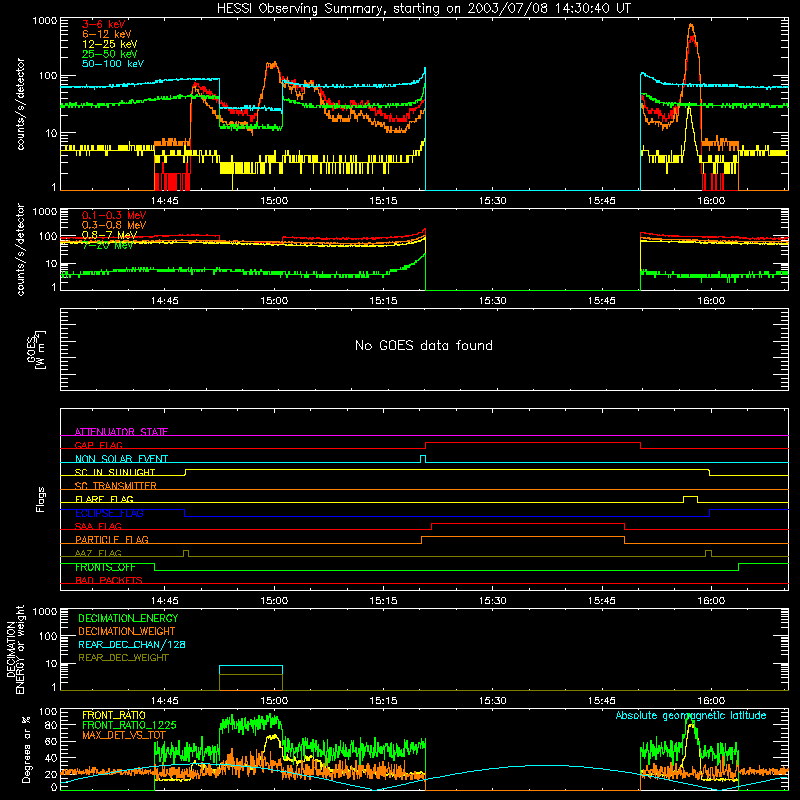This screenshot has height=800, width=800.
Task: Click the DECIMATION ENERGY or weight axis title
Action: (15, 649)
